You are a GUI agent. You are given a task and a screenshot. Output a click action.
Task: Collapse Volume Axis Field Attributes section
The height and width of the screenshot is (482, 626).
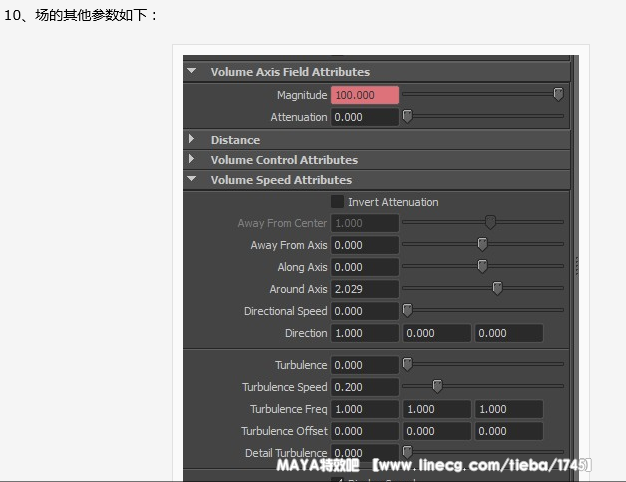(x=192, y=71)
